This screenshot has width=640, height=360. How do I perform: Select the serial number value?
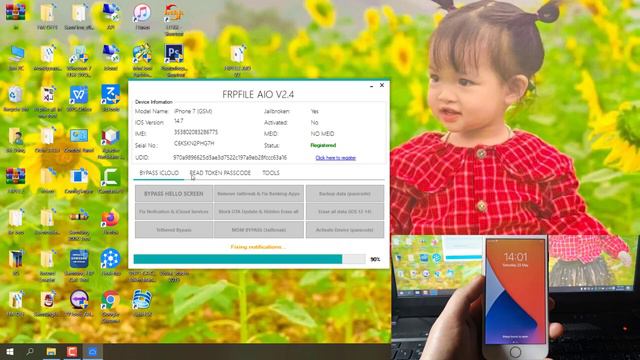(194, 144)
